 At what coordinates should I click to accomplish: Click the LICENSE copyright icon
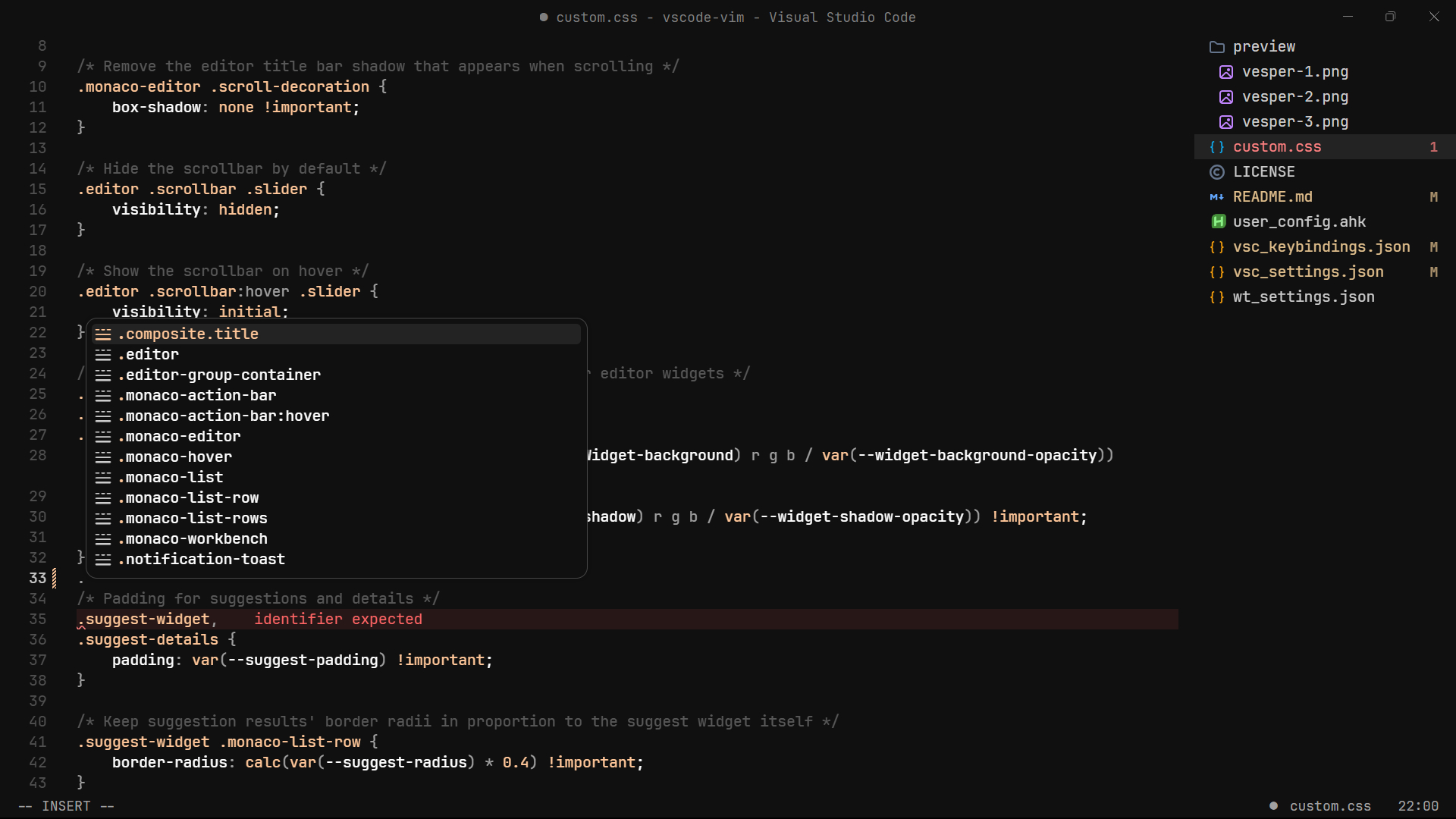1217,172
